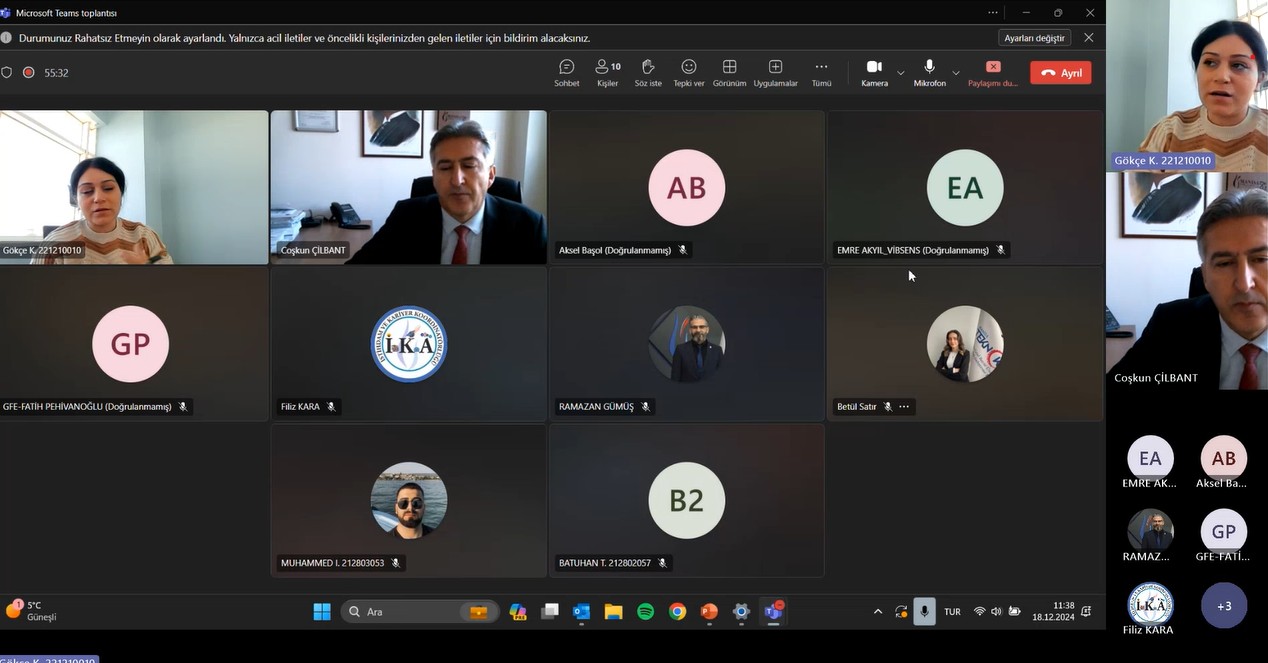This screenshot has width=1268, height=663.
Task: Open the Sohbet chat panel
Action: point(567,72)
